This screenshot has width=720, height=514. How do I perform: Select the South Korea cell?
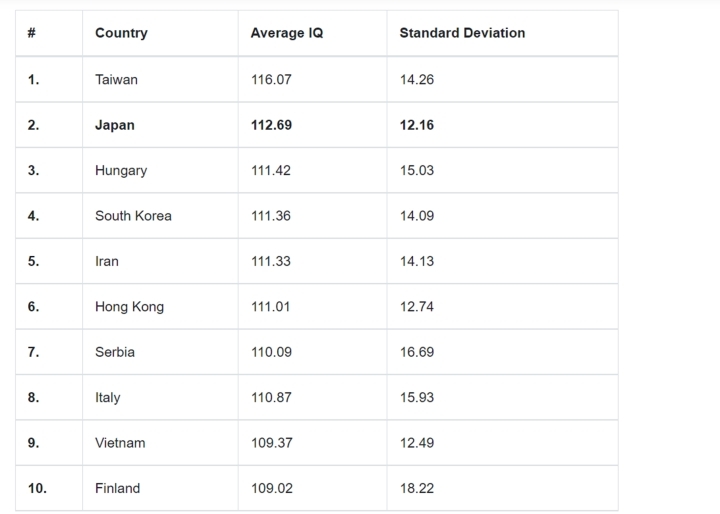point(133,216)
